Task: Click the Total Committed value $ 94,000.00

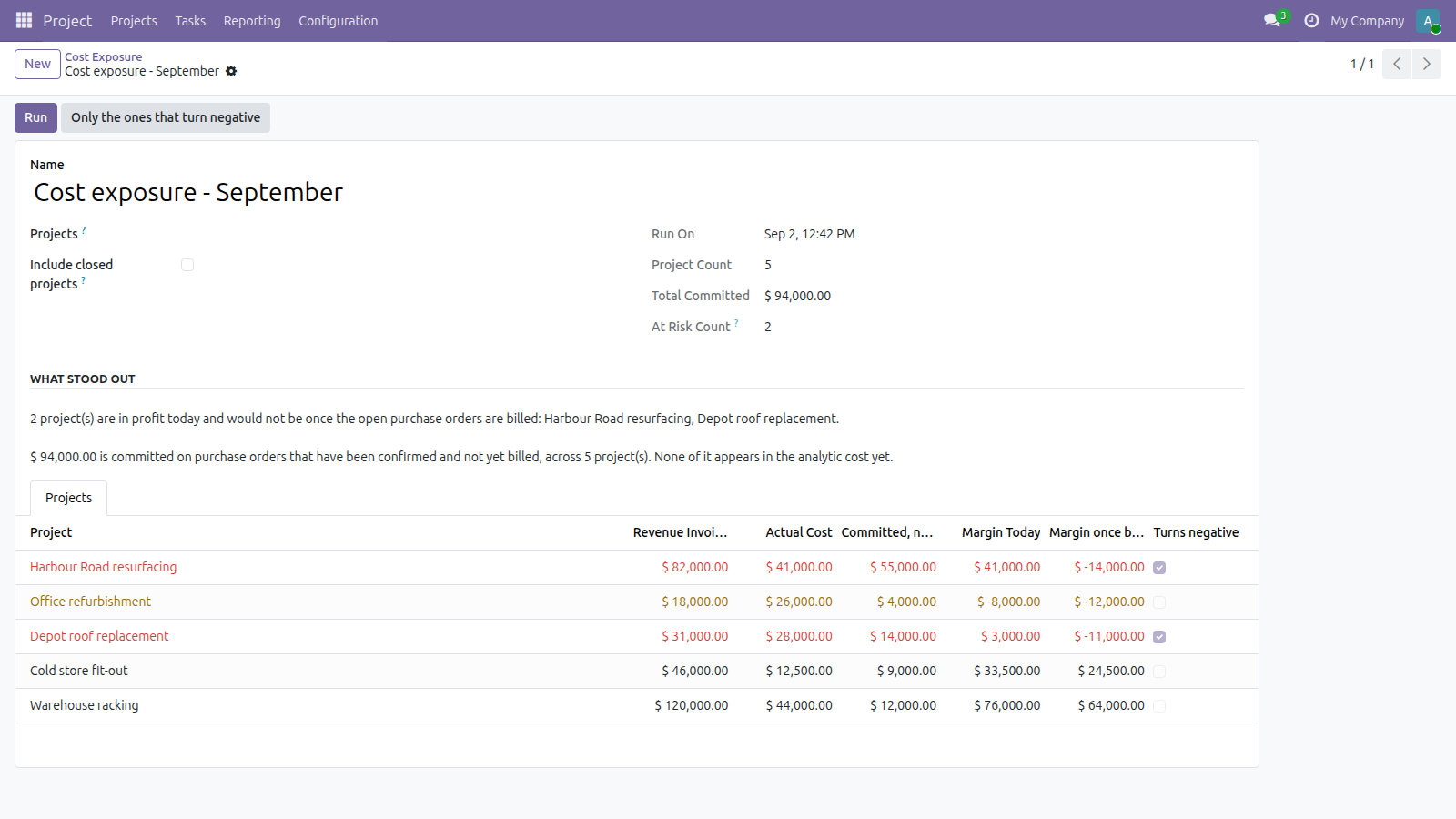Action: pyautogui.click(x=797, y=296)
